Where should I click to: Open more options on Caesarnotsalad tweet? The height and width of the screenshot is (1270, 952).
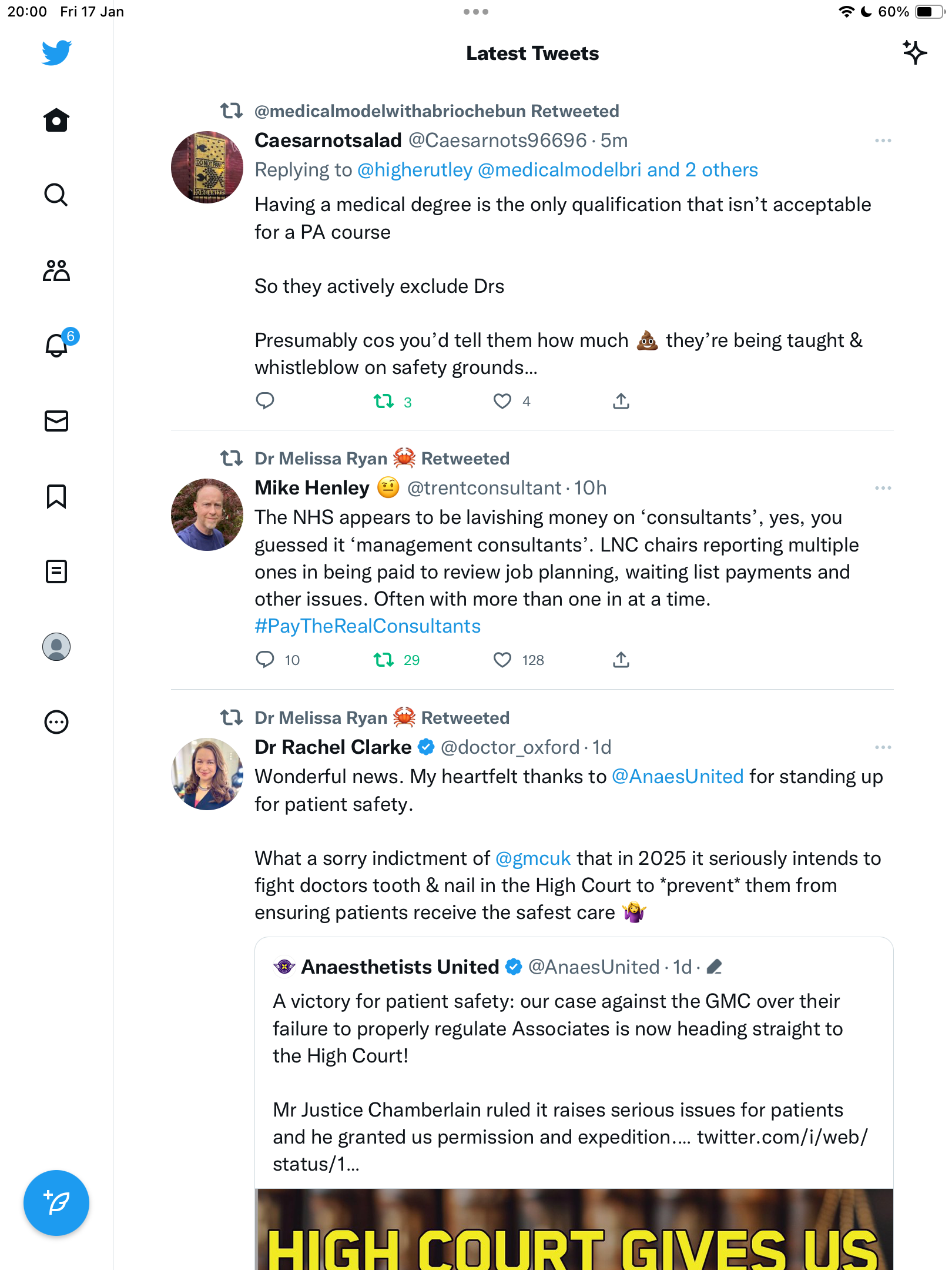pyautogui.click(x=883, y=141)
